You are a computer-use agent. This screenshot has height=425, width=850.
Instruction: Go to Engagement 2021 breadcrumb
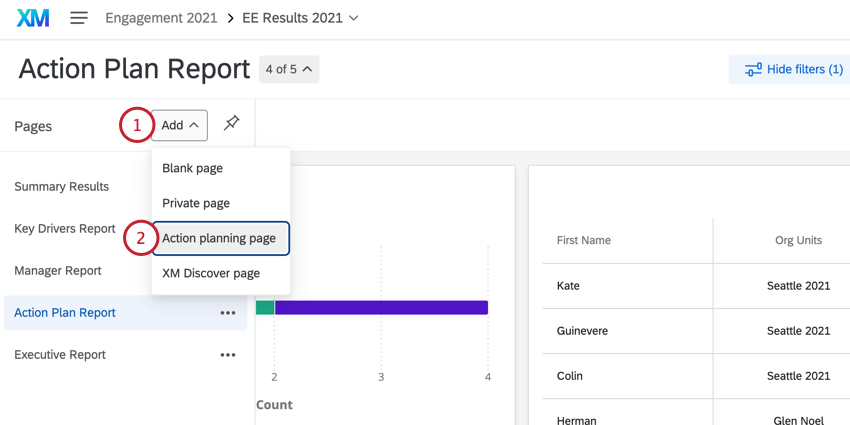point(160,18)
